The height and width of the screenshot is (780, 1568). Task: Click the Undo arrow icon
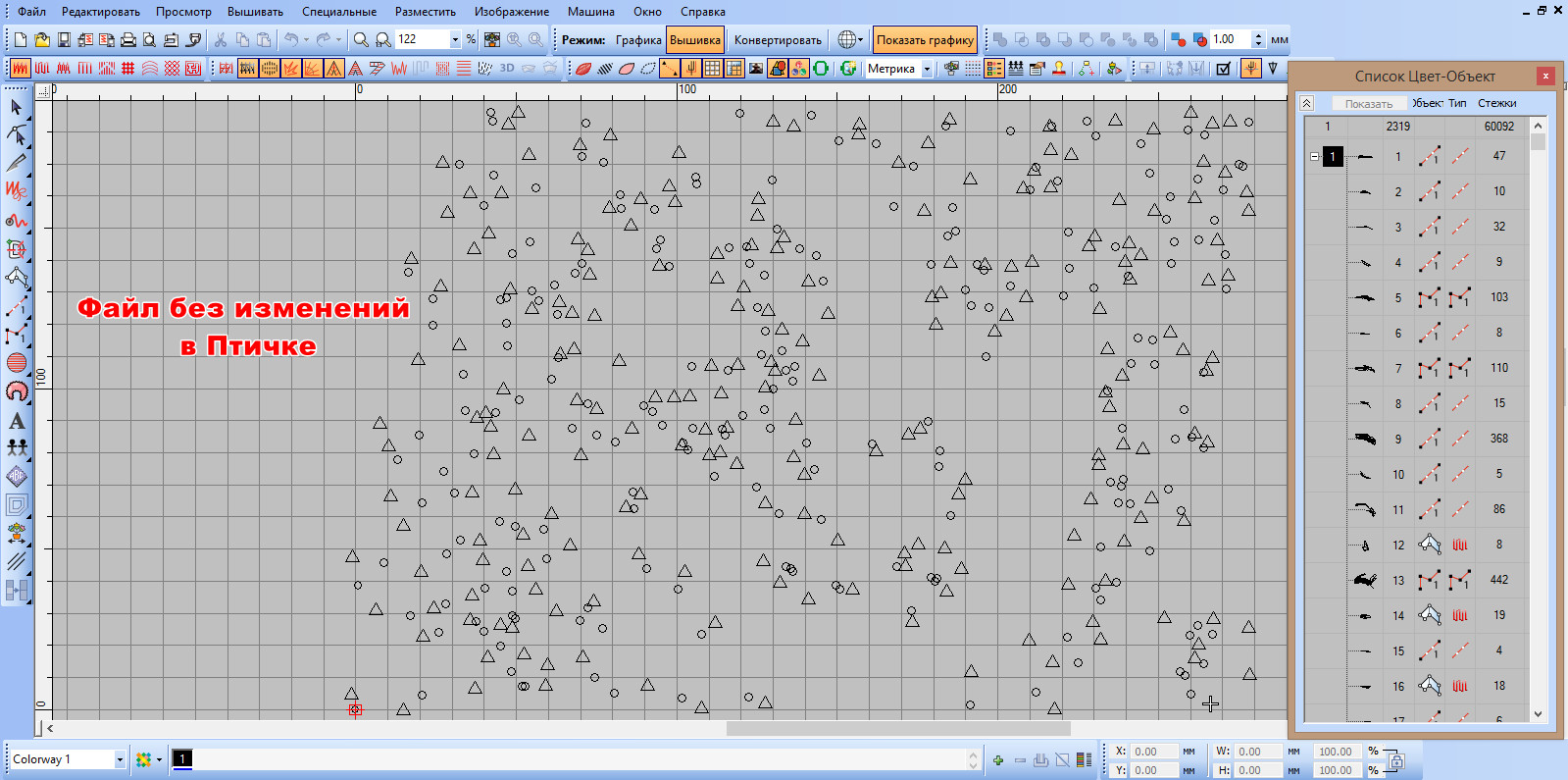coord(290,40)
